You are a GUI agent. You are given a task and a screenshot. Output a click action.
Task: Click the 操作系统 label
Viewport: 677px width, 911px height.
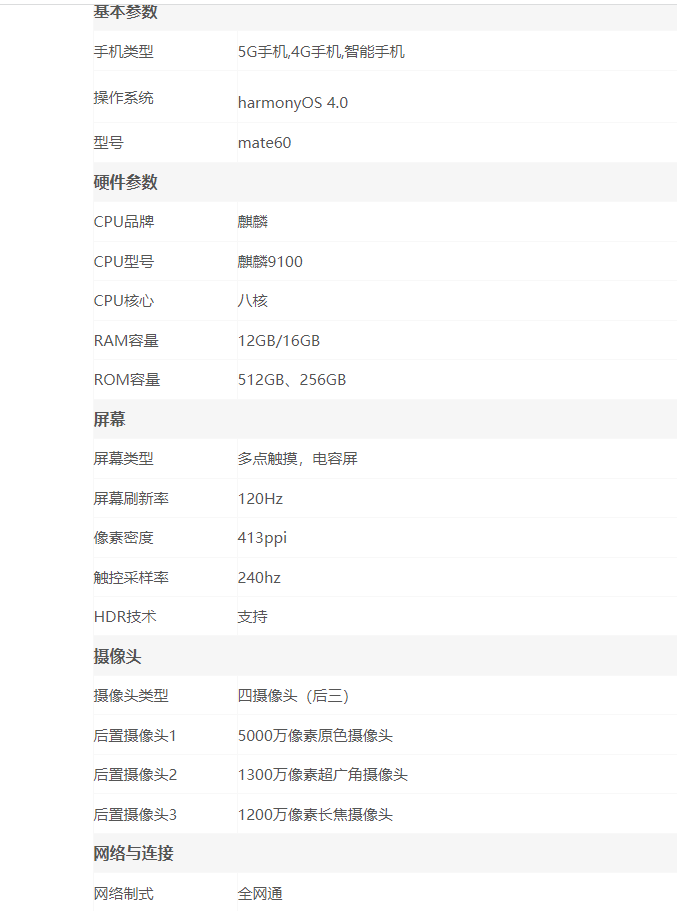[x=124, y=98]
